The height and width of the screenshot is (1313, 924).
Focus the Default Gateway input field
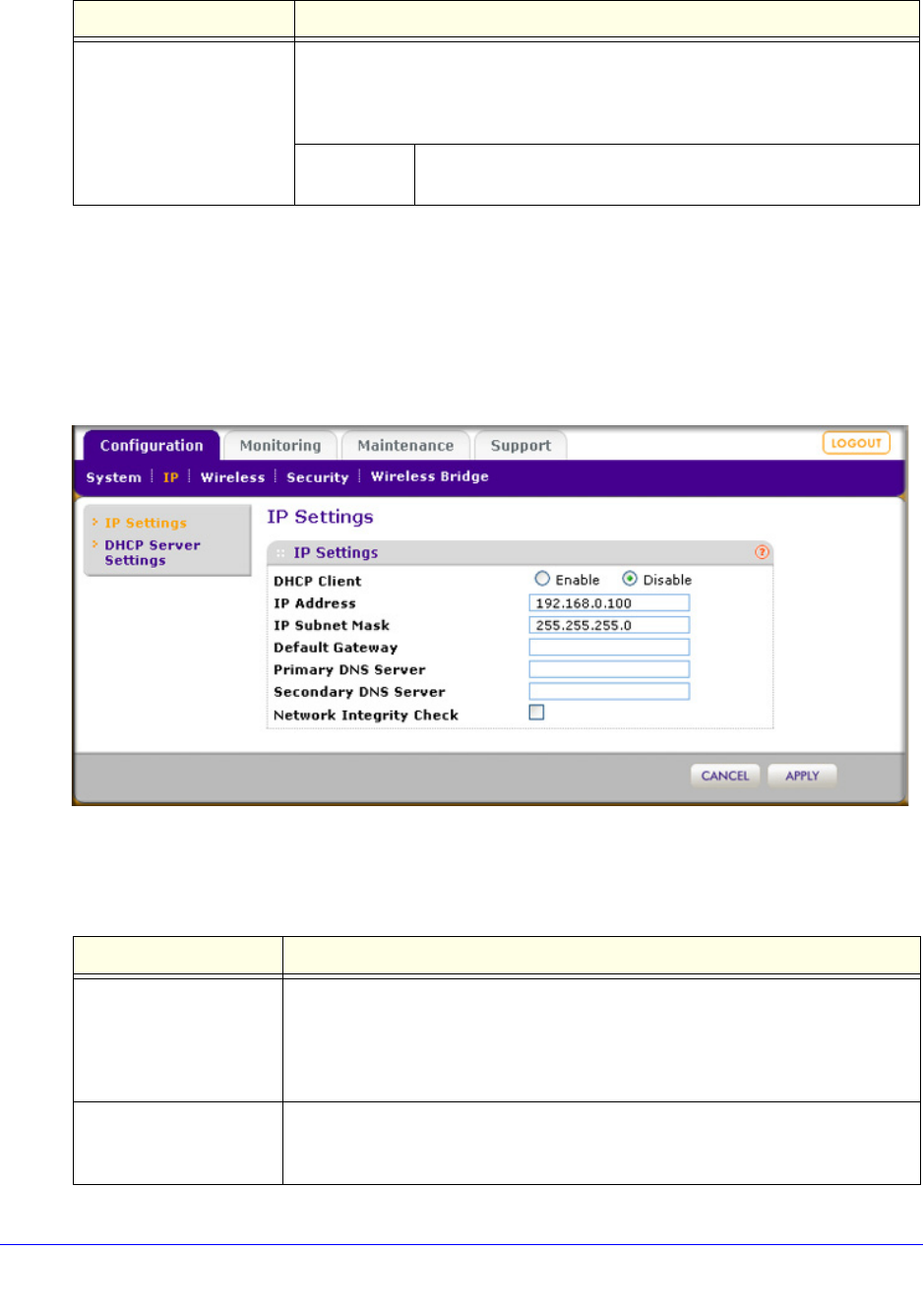coord(609,647)
